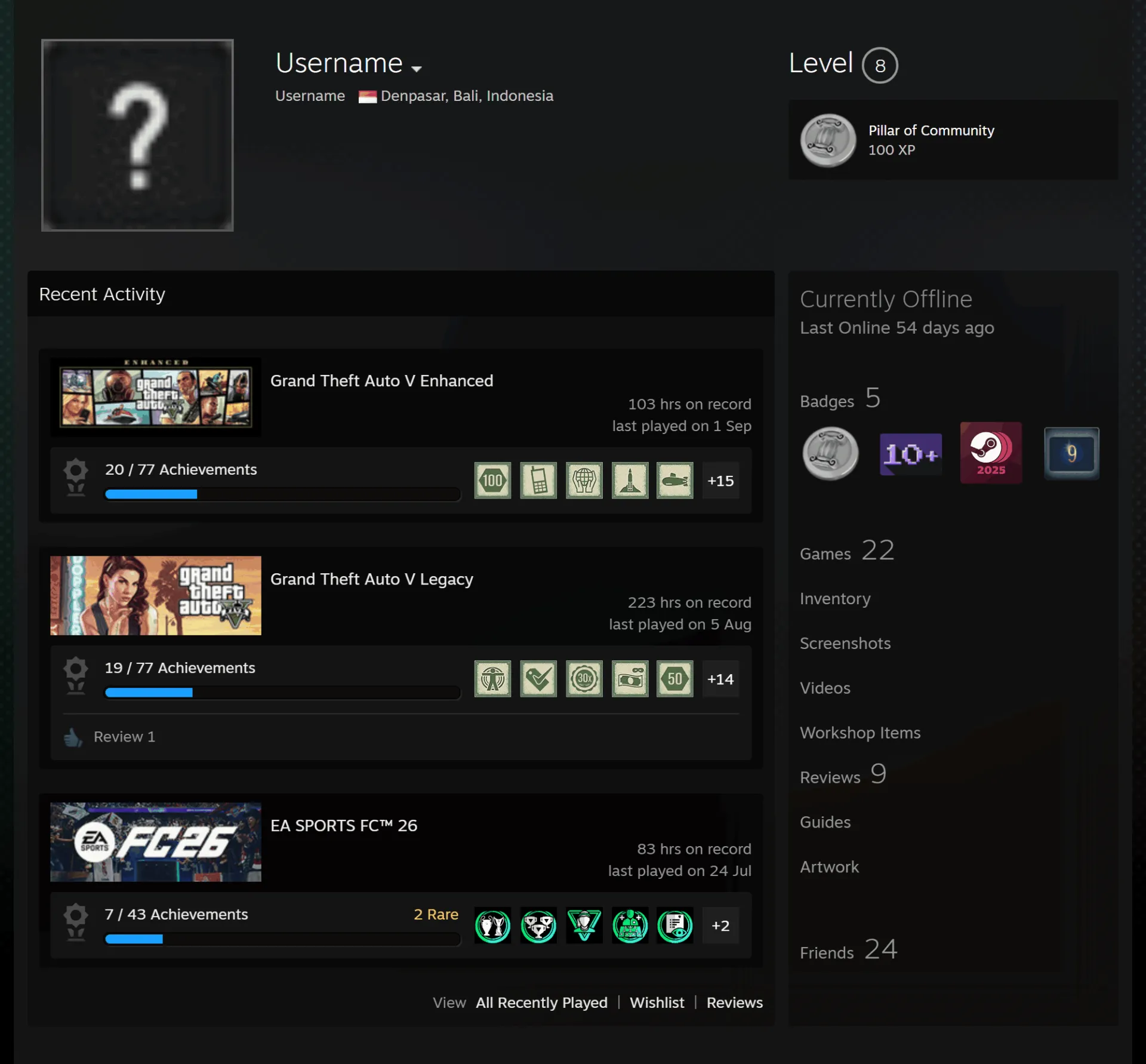Click the 10+ years of service badge
The height and width of the screenshot is (1064, 1146).
910,454
